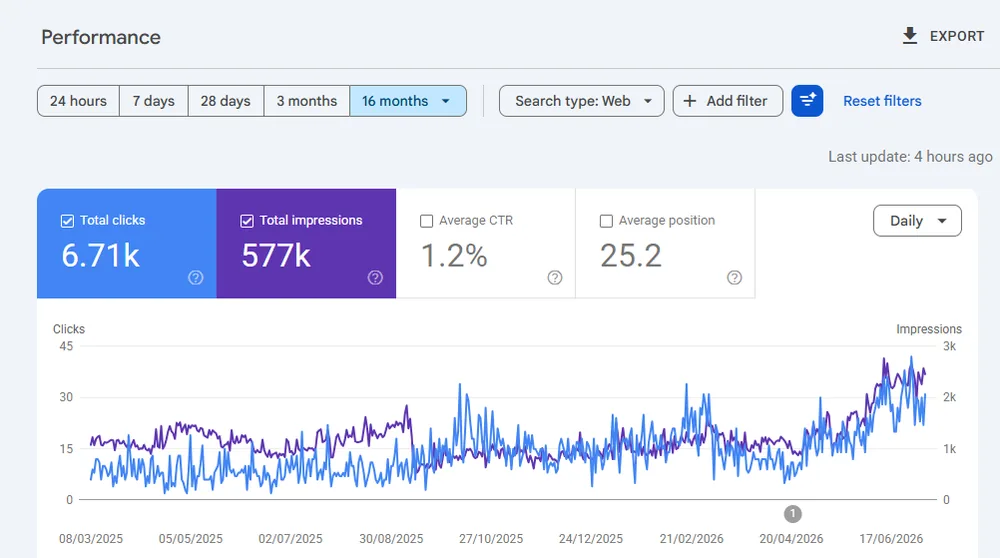
Task: Open the 16 months date range dropdown arrow
Action: (x=446, y=101)
